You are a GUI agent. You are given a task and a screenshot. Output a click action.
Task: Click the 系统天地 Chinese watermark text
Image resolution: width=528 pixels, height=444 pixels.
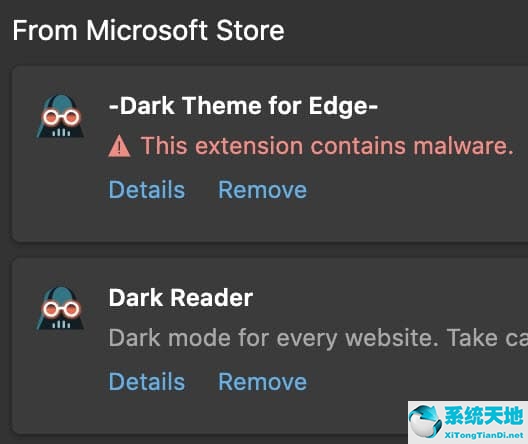click(x=484, y=416)
